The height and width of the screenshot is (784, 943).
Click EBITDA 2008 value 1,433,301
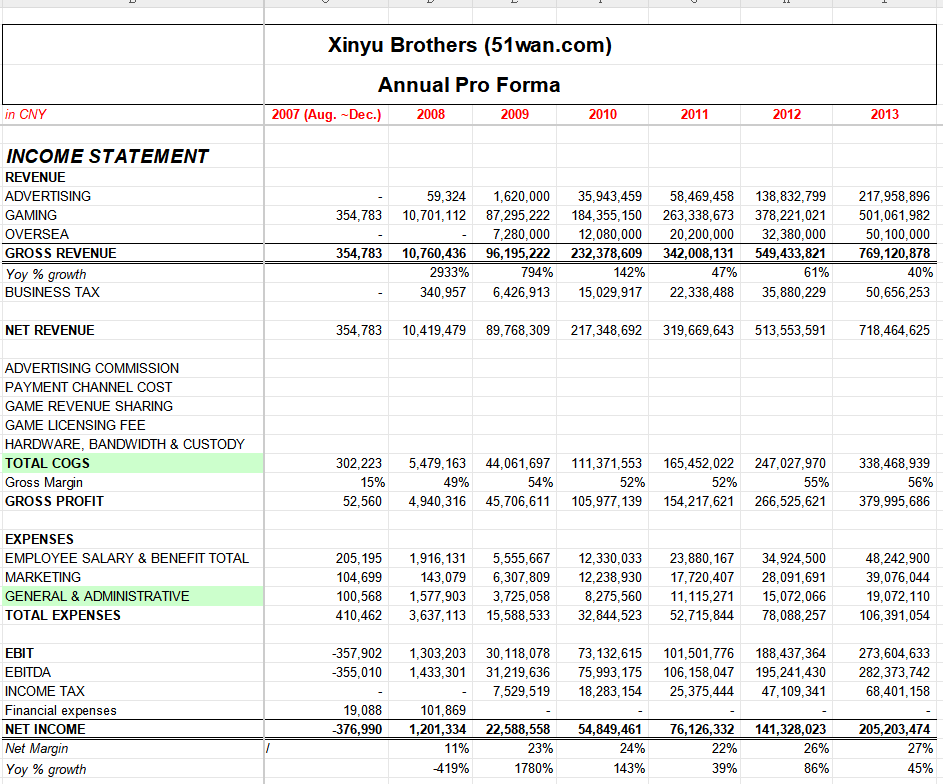[438, 672]
